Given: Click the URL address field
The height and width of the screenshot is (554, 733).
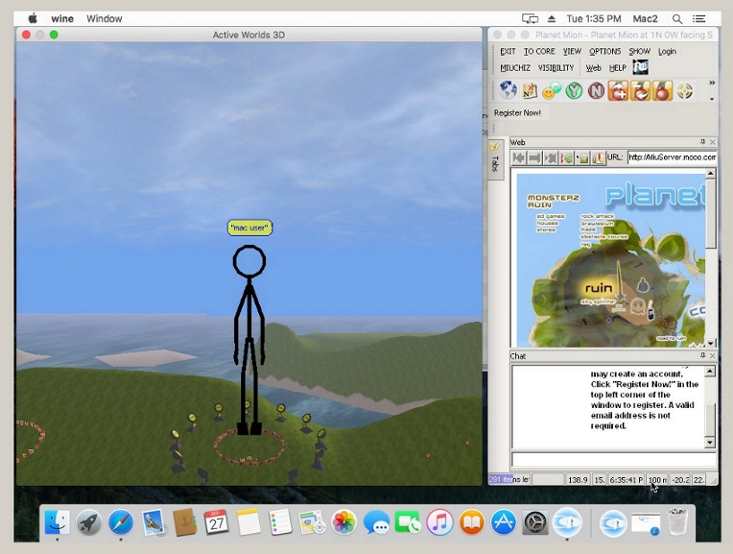Looking at the screenshot, I should [x=671, y=158].
